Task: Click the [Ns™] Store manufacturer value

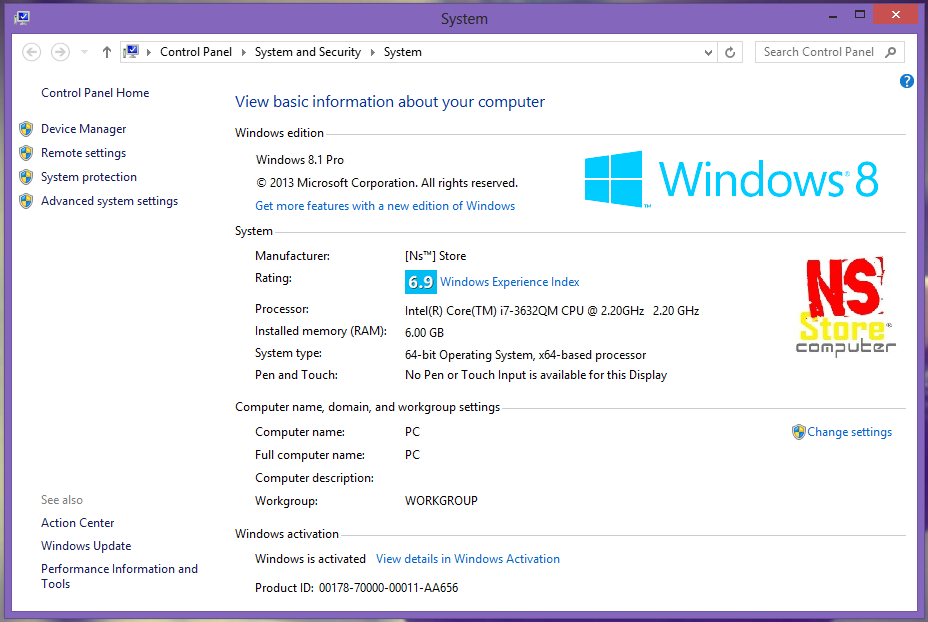Action: [x=436, y=256]
